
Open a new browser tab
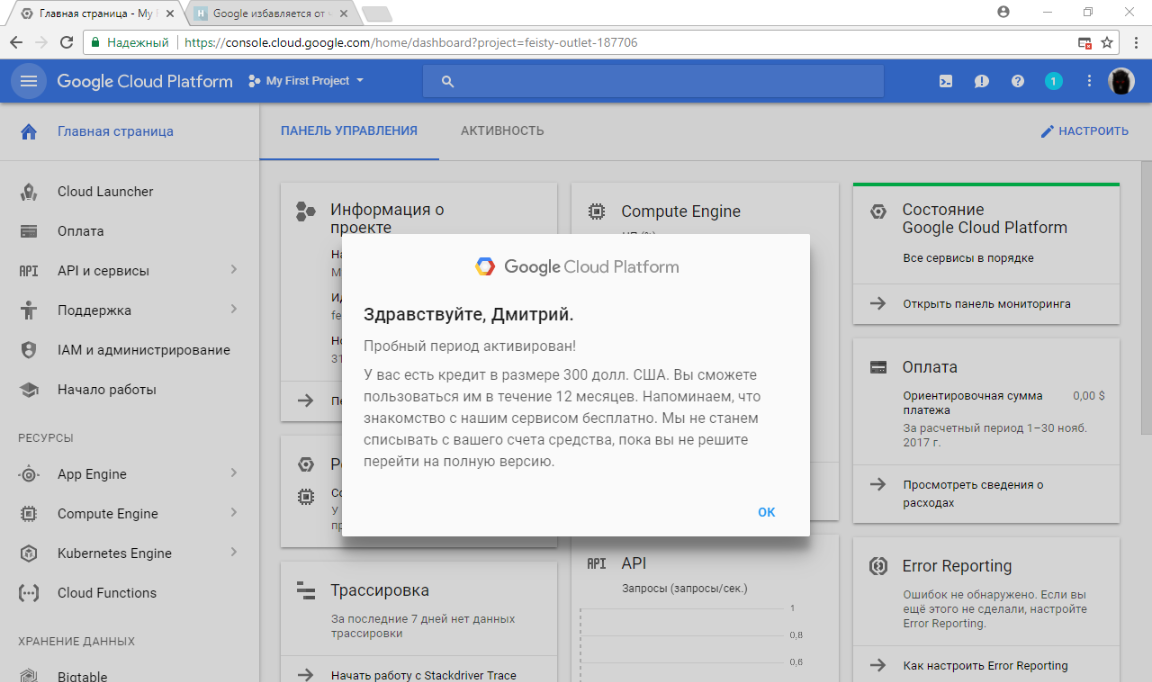pos(377,13)
